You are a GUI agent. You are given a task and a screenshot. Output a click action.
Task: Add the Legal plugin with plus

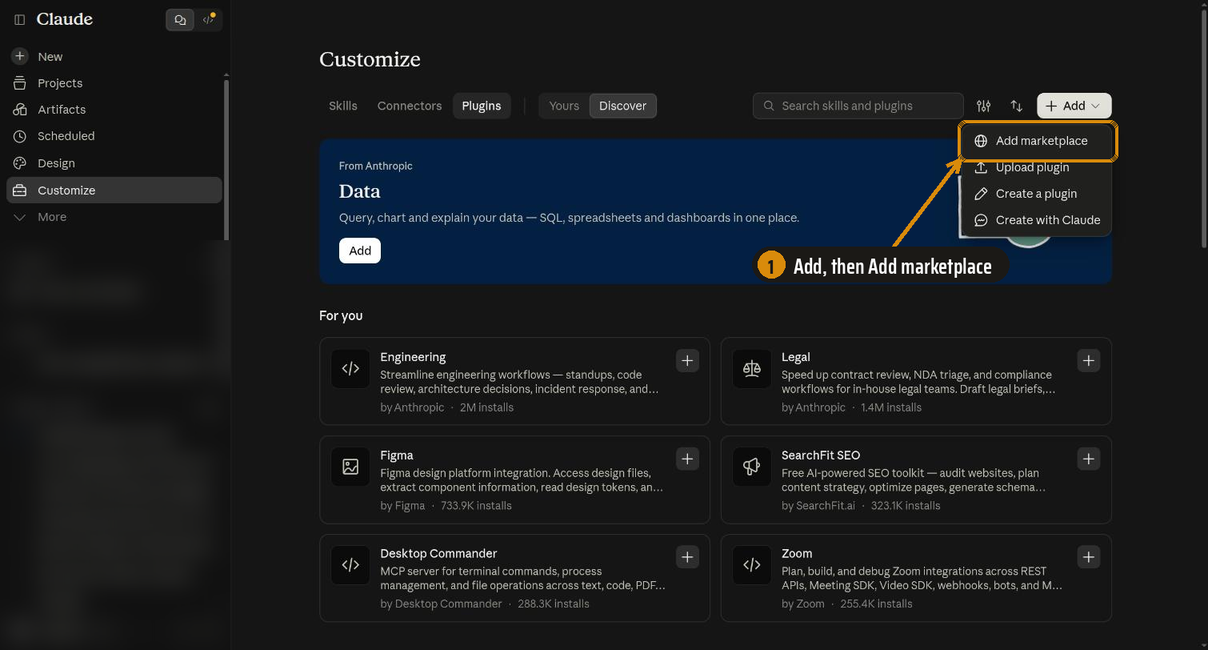click(x=1089, y=361)
